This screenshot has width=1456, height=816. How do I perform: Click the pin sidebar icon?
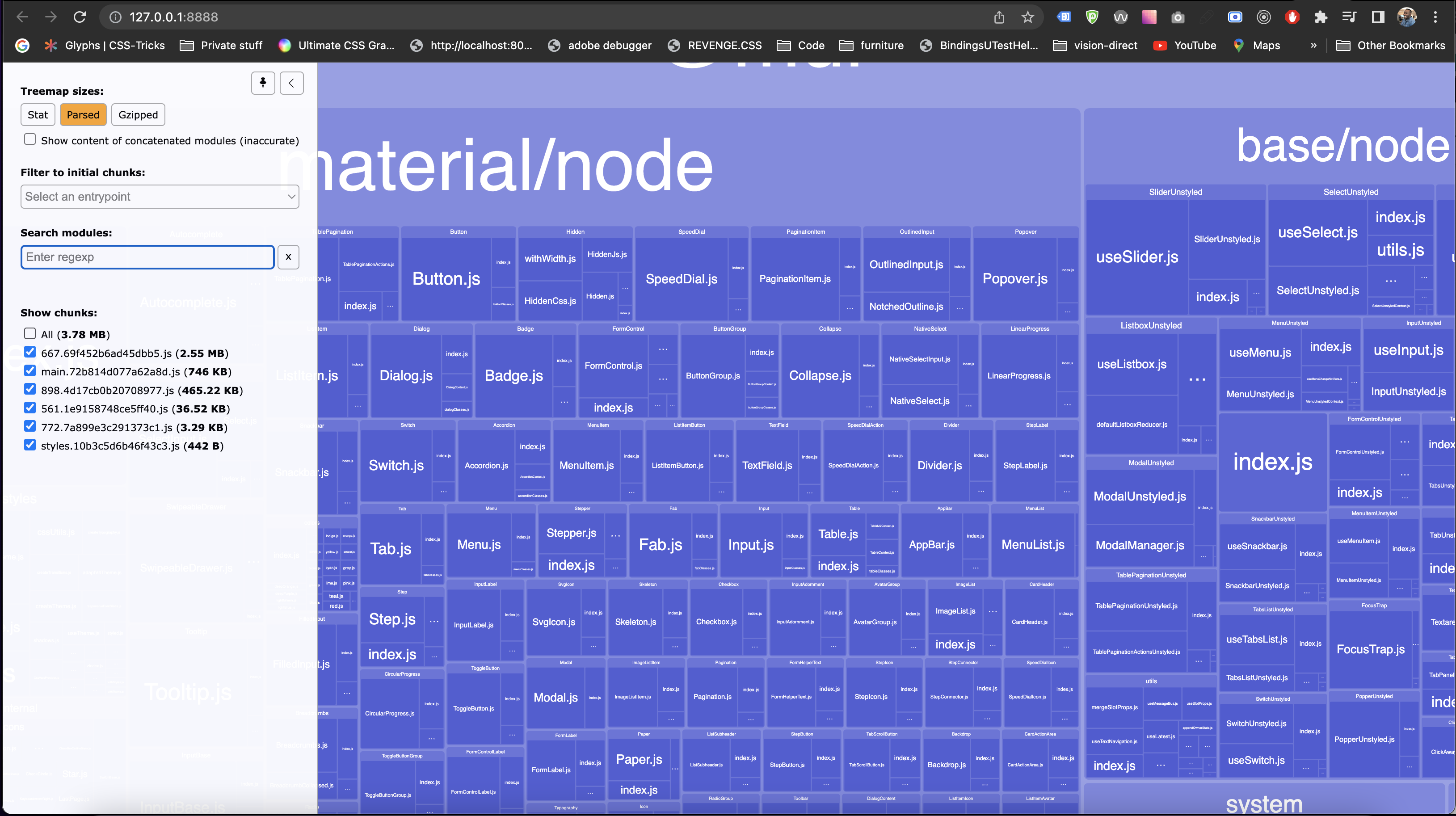click(263, 83)
